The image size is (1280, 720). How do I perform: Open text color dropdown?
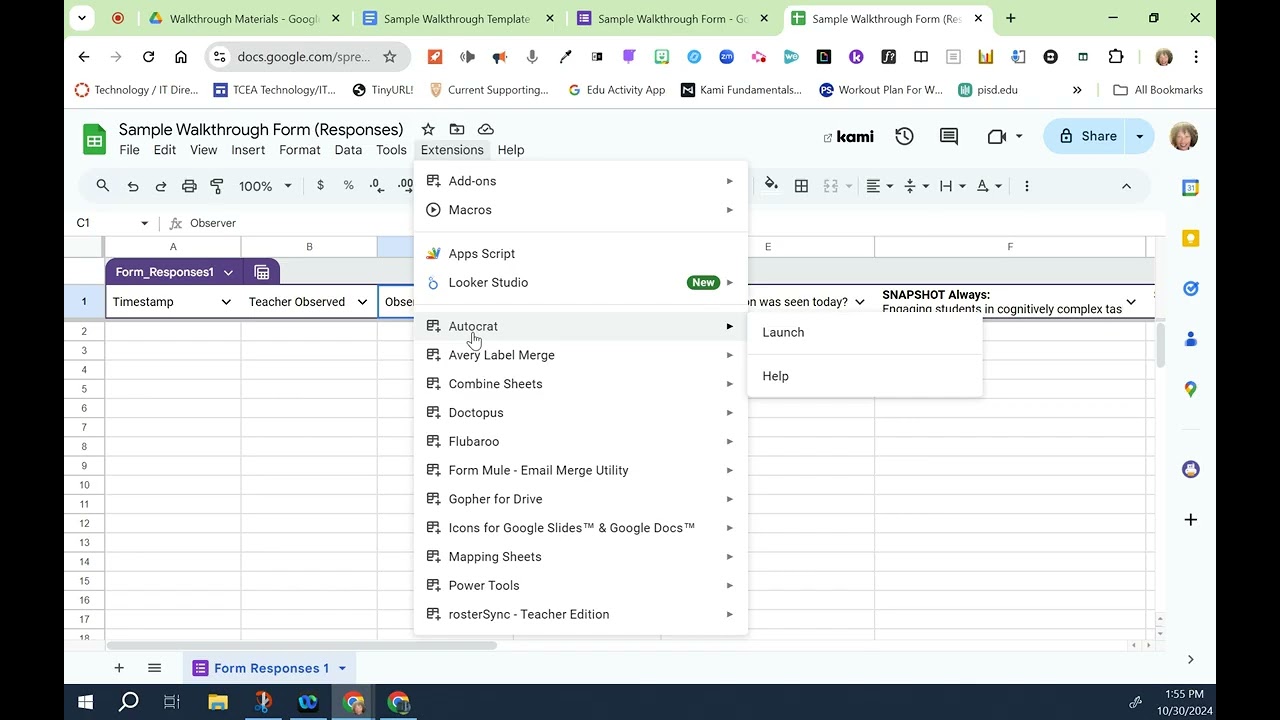pos(989,186)
